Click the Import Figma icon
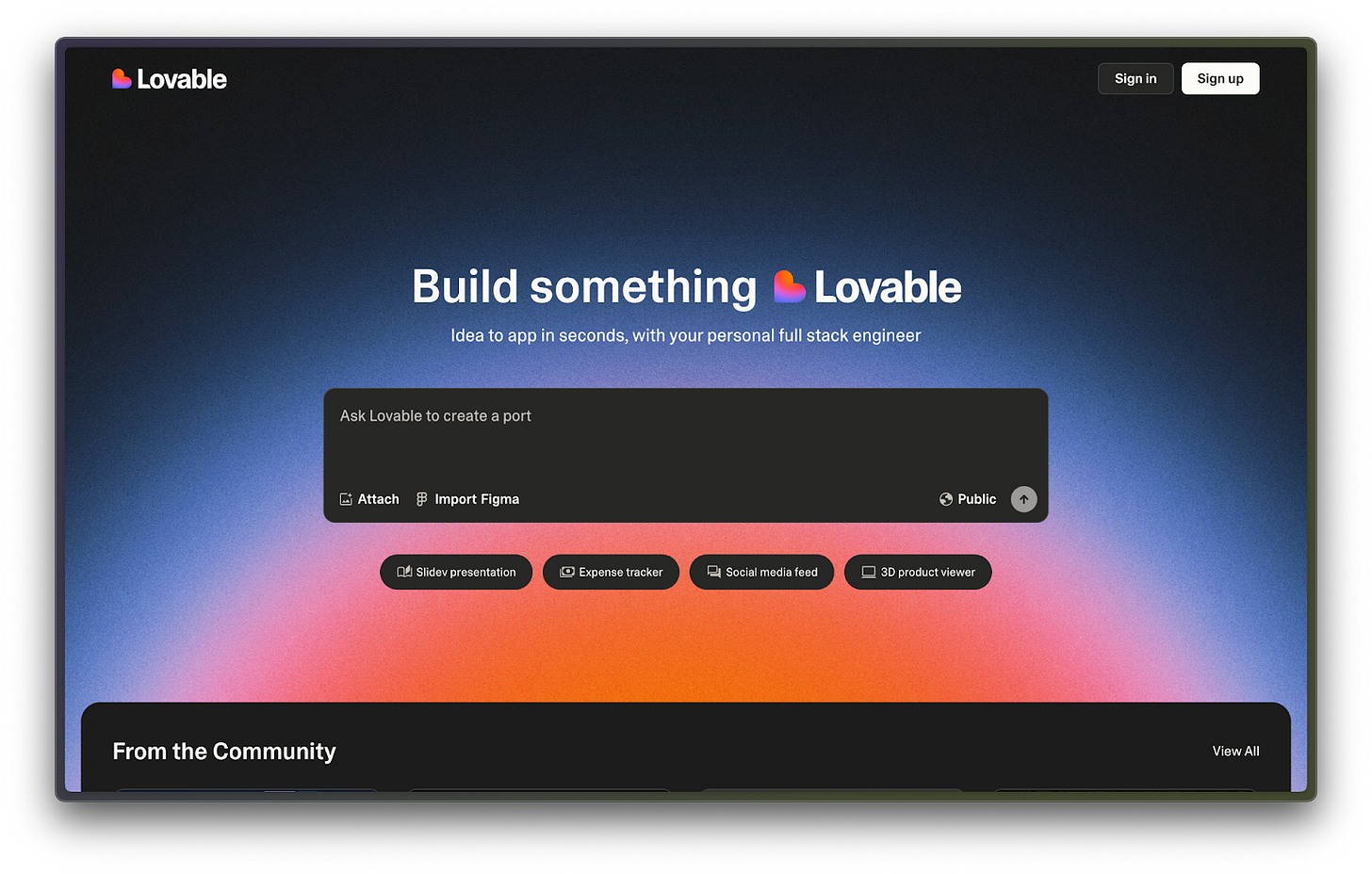1372x874 pixels. 420,499
